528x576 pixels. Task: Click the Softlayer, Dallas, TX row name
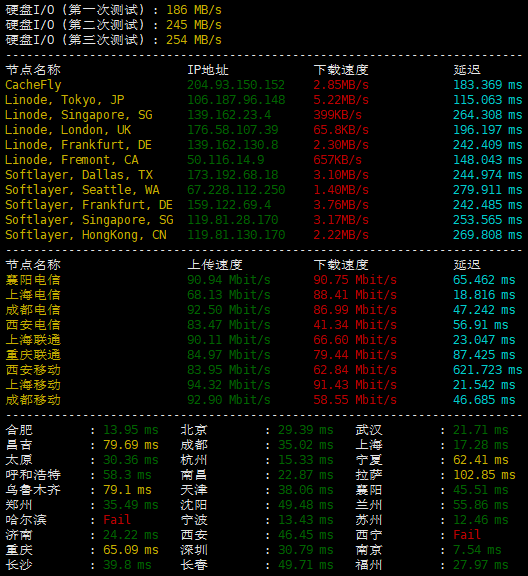click(x=79, y=175)
